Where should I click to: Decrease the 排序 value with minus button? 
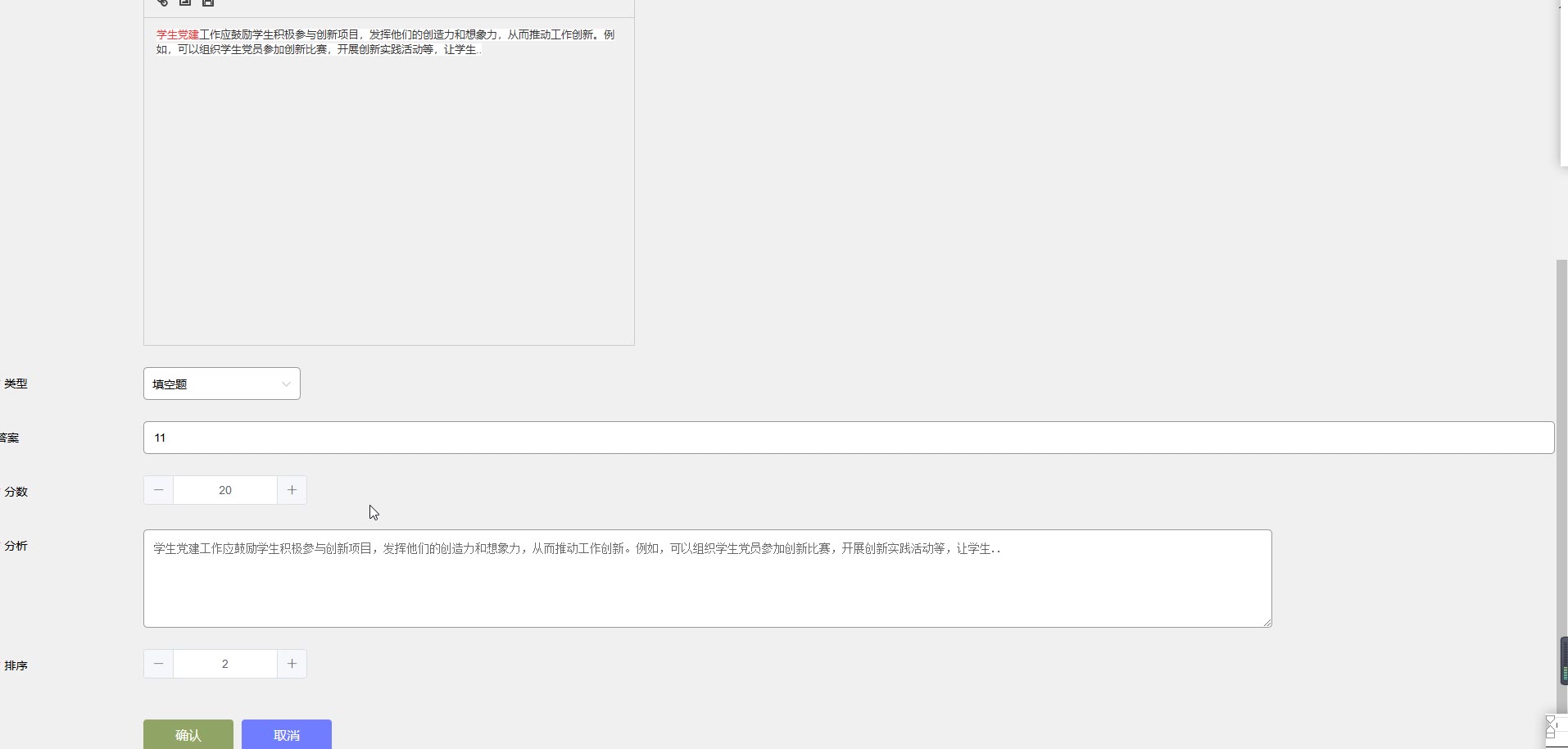[159, 664]
